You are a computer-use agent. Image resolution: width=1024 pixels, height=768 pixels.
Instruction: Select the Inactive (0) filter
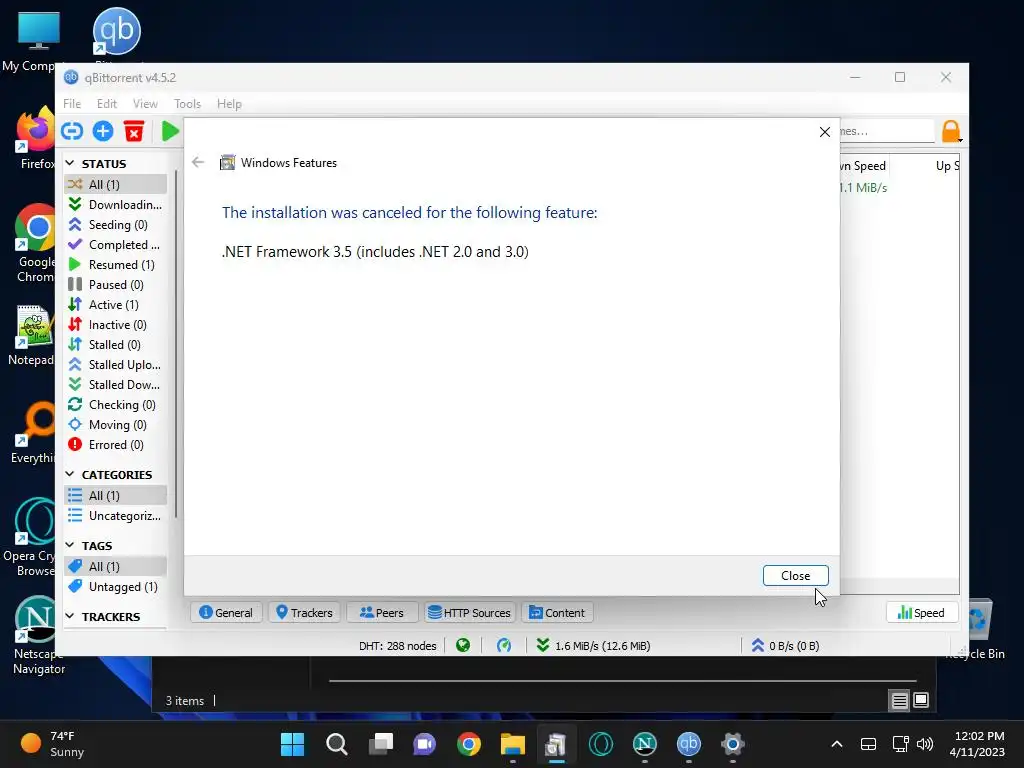tap(116, 325)
